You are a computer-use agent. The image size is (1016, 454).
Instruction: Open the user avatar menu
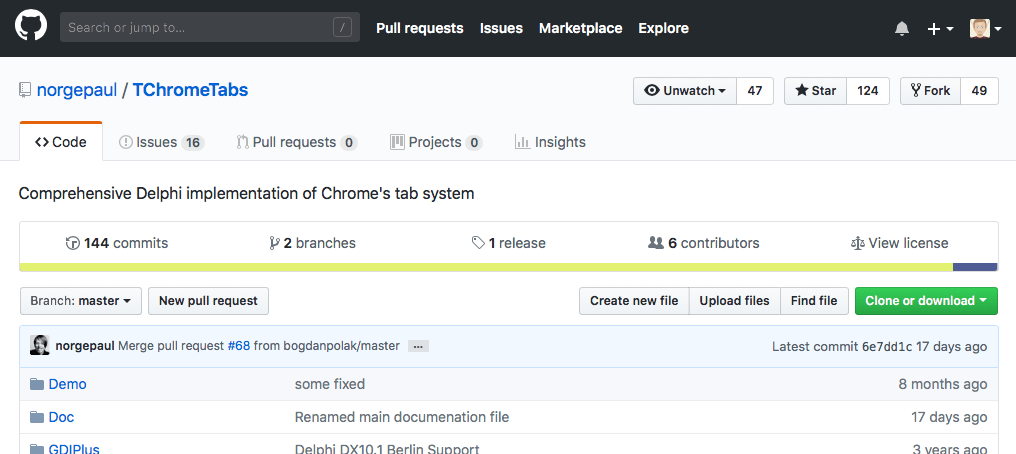click(x=986, y=28)
